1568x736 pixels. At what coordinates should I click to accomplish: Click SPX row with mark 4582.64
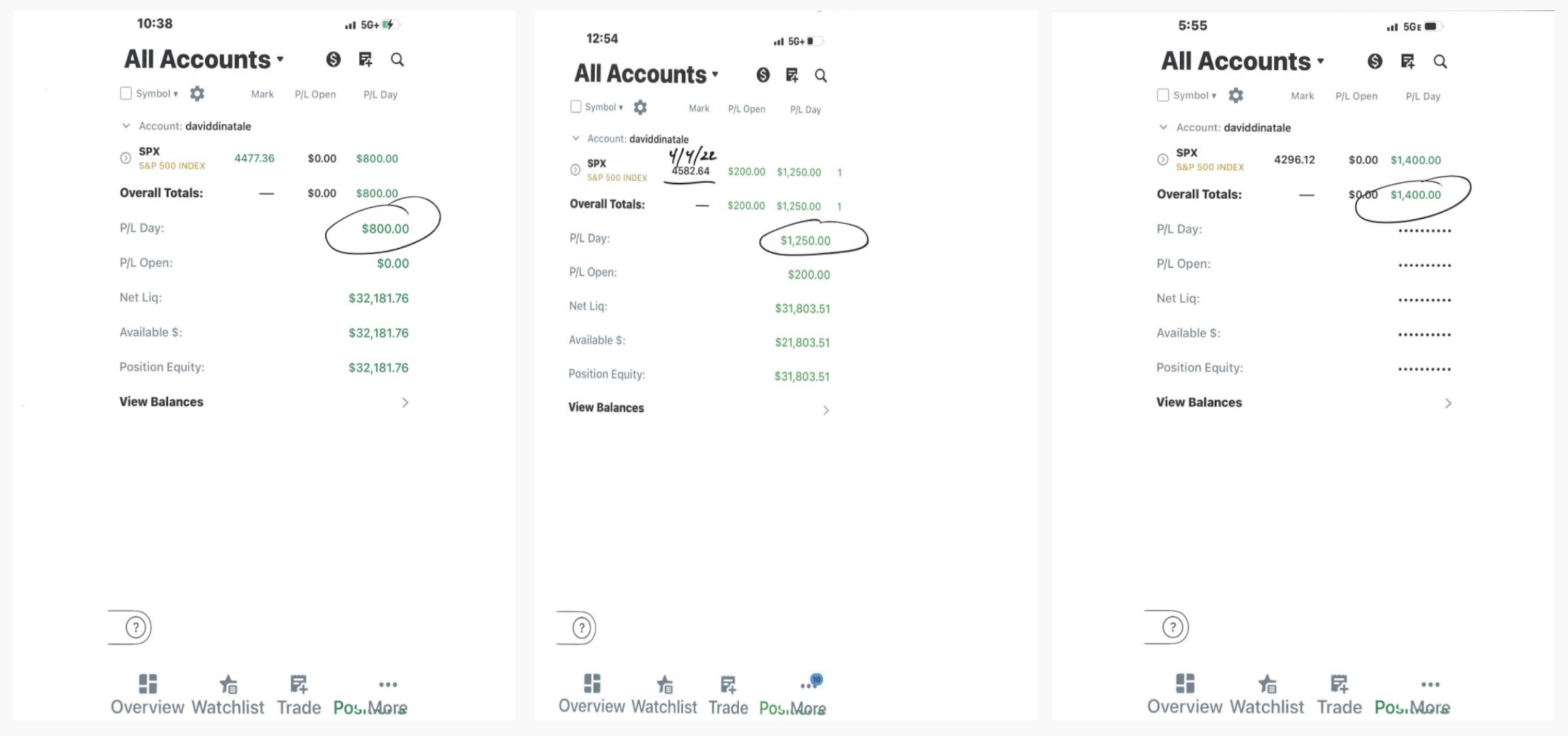[706, 172]
